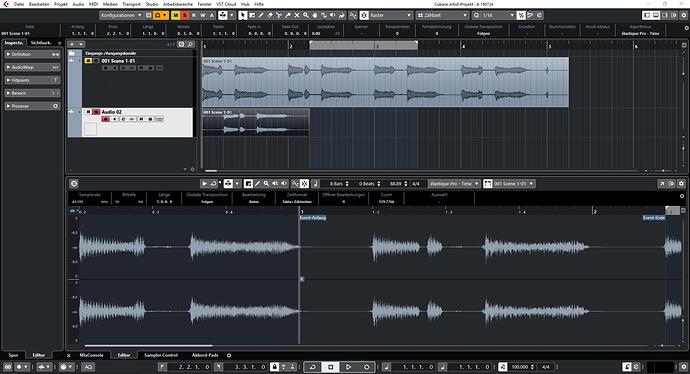Open the VST Cloud menu
This screenshot has width=690, height=374.
click(x=226, y=4)
